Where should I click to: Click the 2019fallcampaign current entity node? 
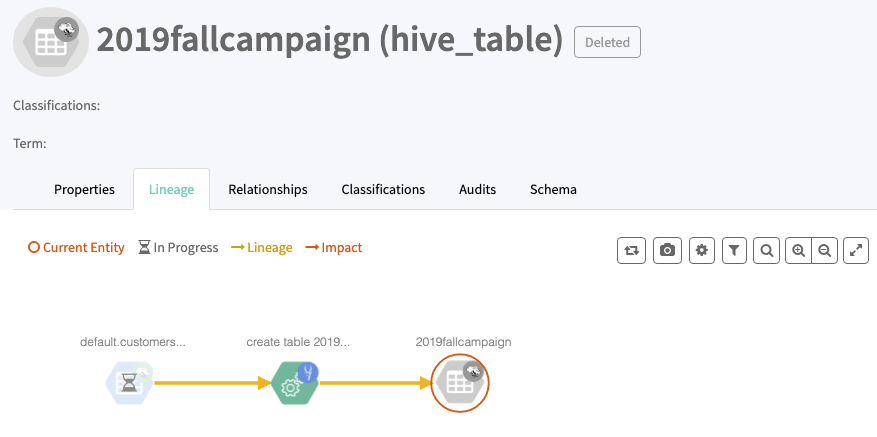(x=460, y=382)
